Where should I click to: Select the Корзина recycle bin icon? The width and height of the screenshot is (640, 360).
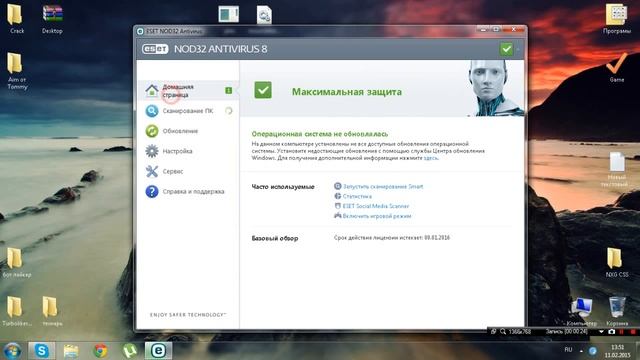(617, 311)
